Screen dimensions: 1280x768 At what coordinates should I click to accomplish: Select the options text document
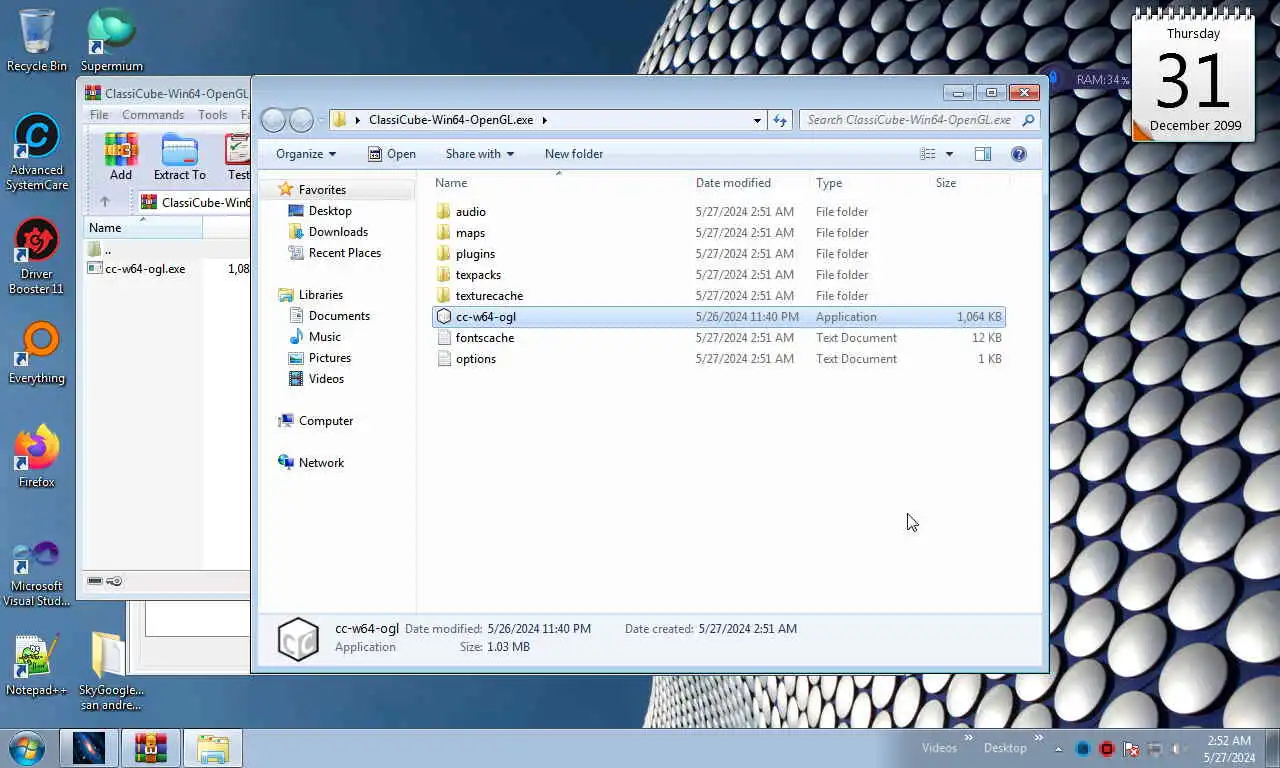click(718, 359)
